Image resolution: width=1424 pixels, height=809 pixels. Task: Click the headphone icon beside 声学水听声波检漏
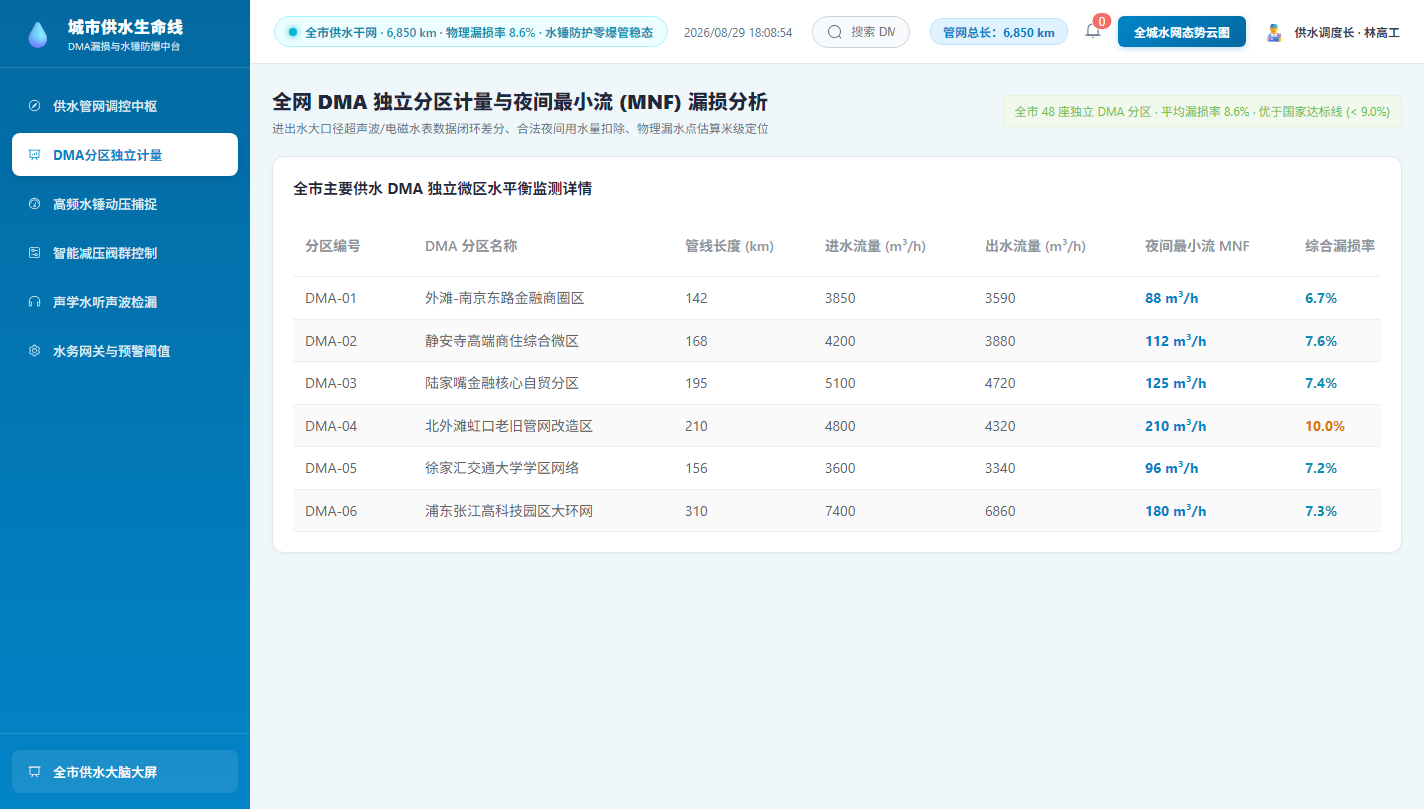click(34, 302)
